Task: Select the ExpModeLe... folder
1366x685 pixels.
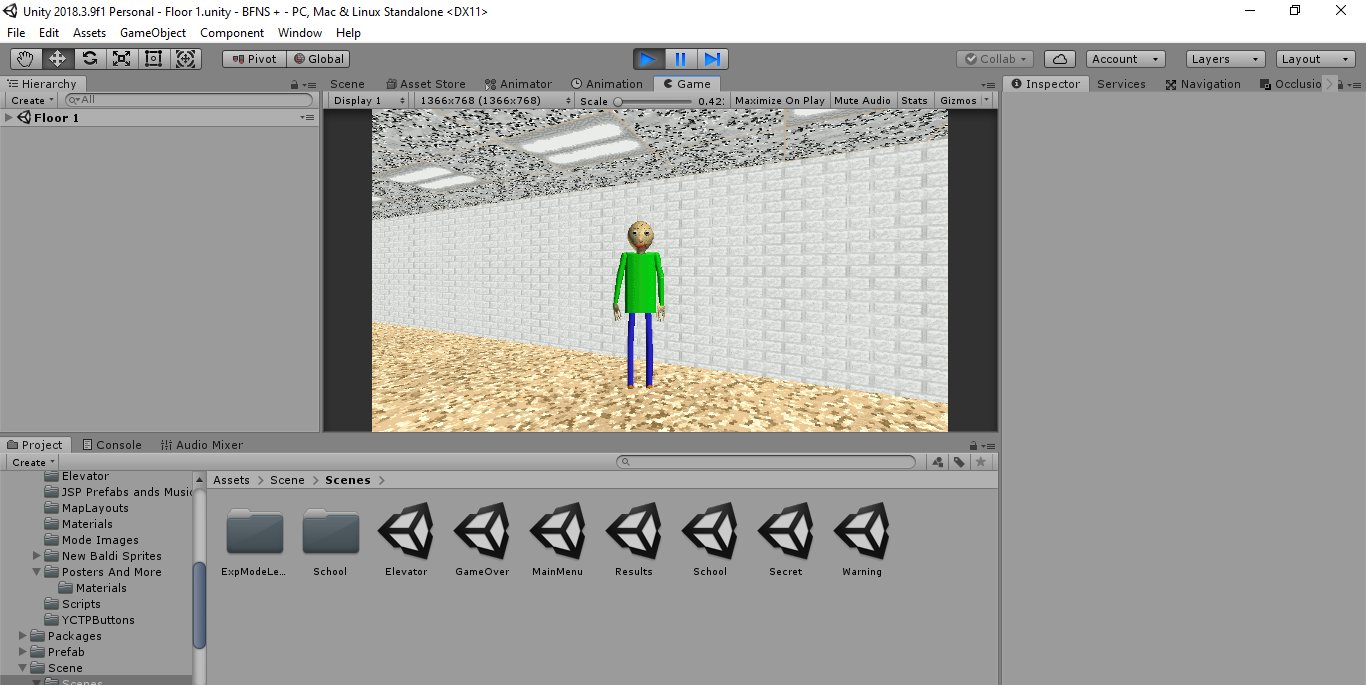Action: (254, 541)
